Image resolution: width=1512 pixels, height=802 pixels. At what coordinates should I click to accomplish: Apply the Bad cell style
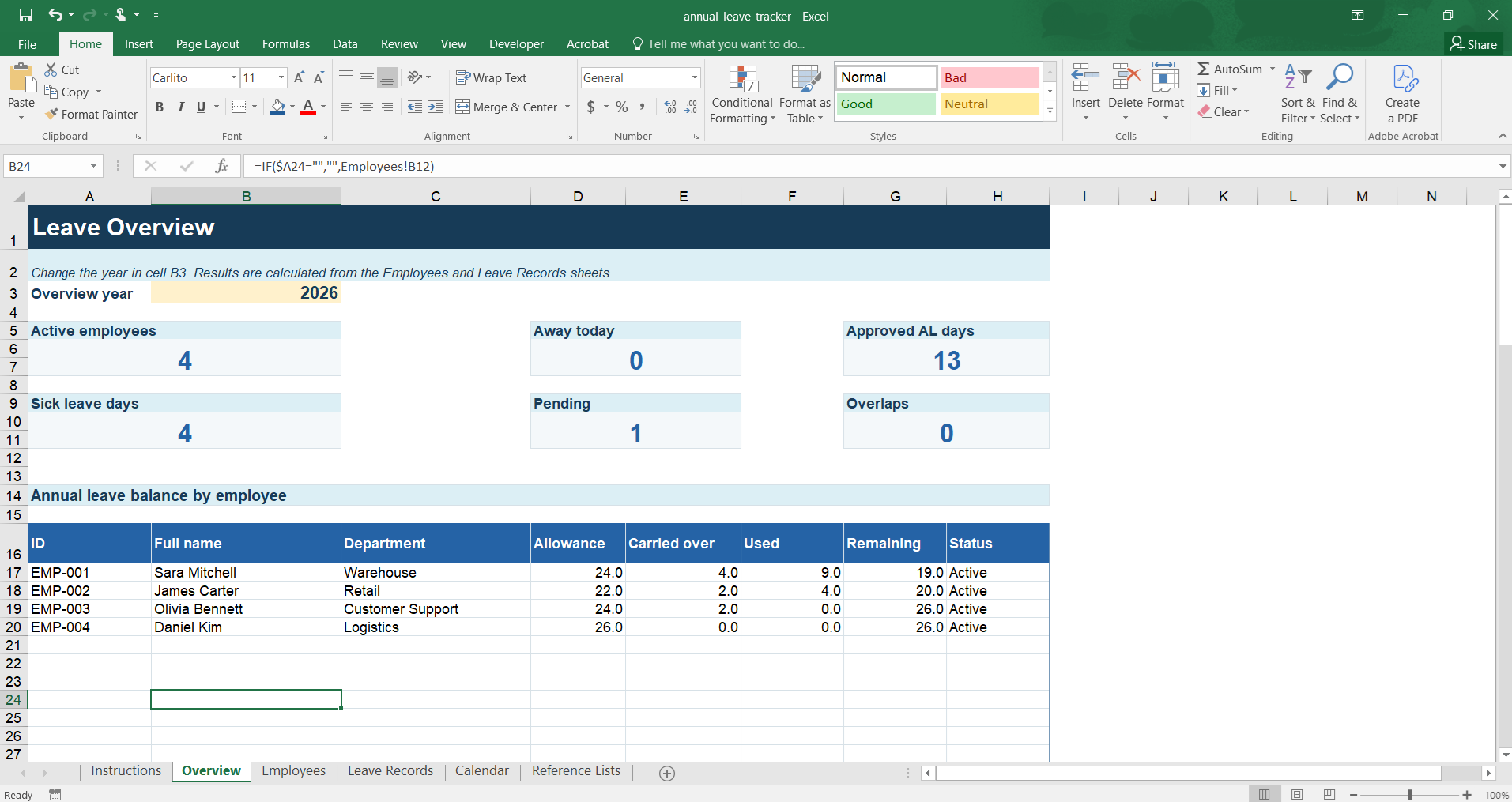[990, 77]
